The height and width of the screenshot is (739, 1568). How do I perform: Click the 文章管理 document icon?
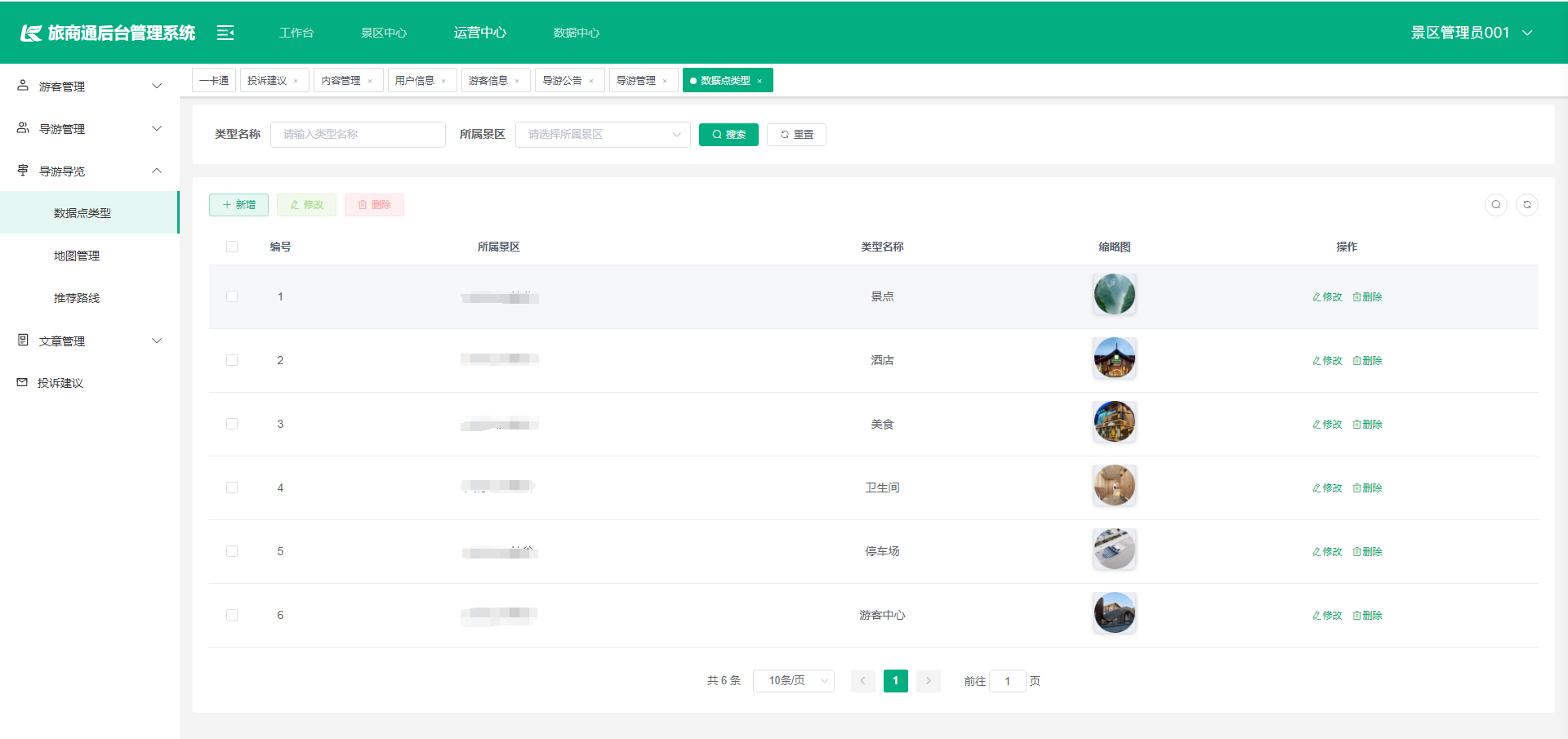23,341
